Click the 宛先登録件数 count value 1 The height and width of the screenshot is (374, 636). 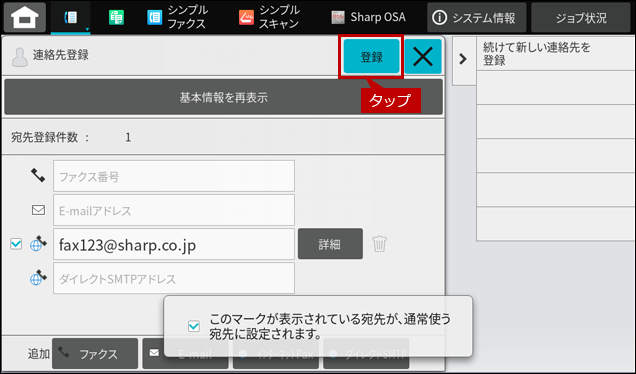pyautogui.click(x=128, y=137)
